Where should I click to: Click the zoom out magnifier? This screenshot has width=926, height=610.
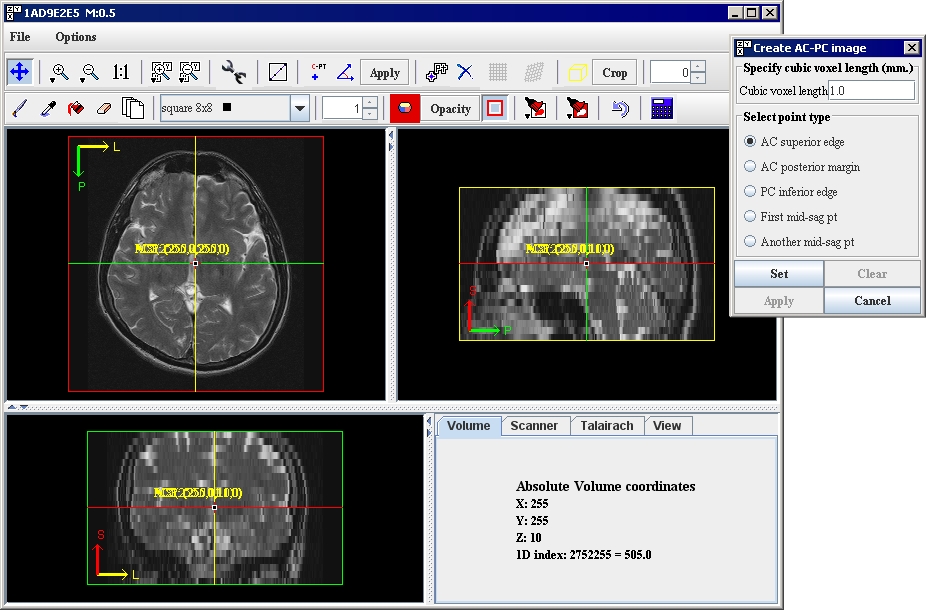[90, 72]
